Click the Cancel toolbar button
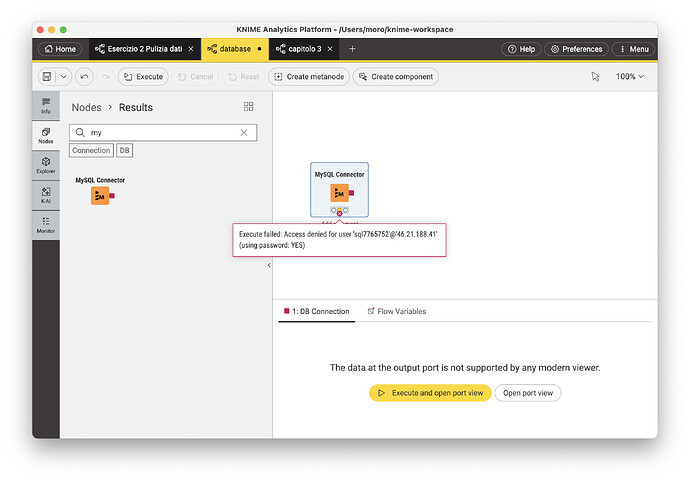690x481 pixels. pos(195,77)
